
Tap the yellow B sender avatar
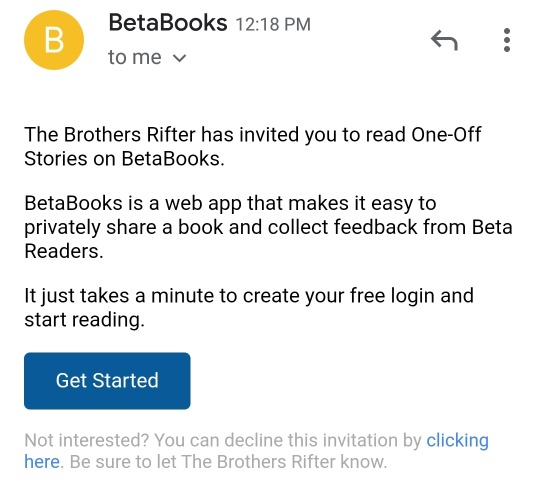(x=54, y=40)
